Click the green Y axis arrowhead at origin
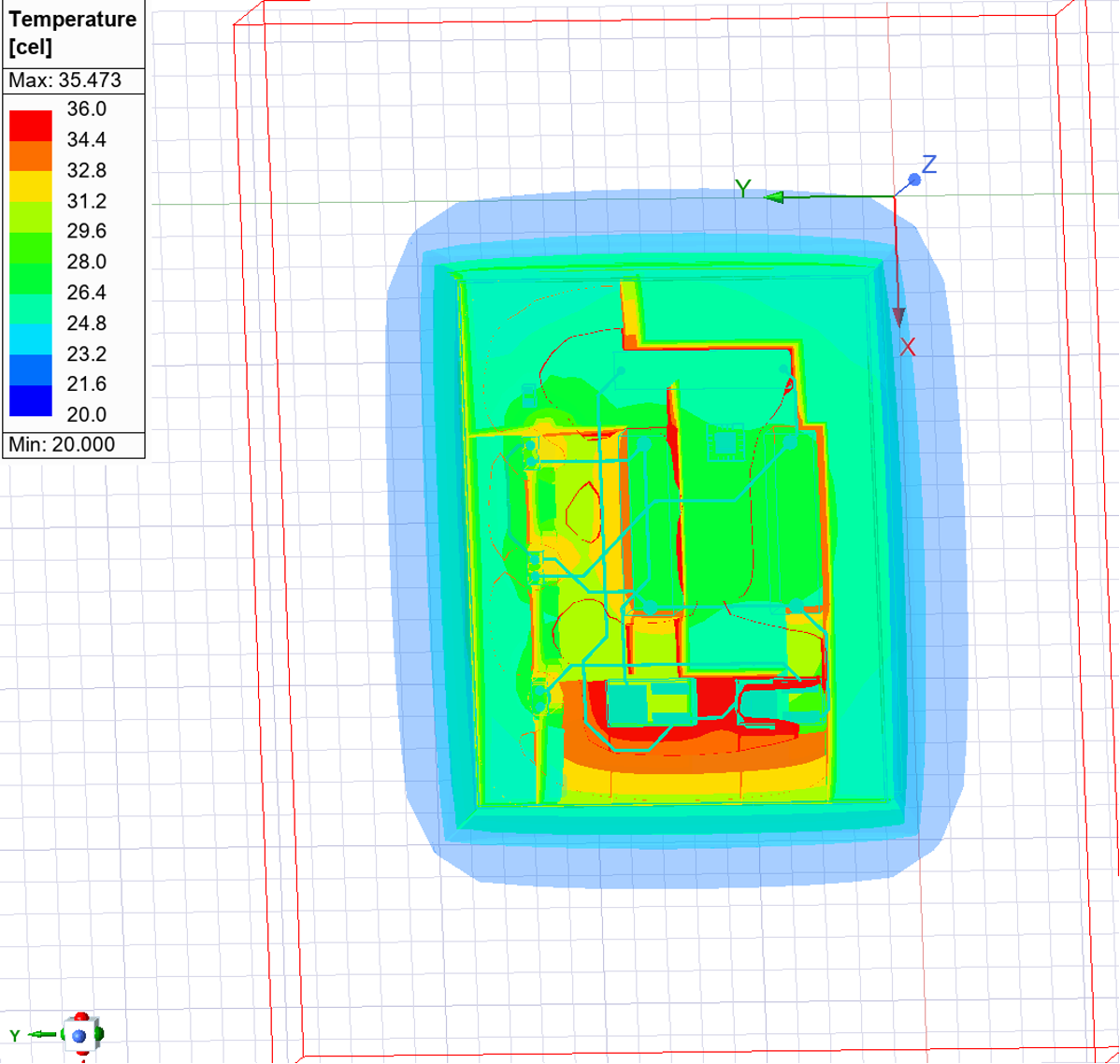Image resolution: width=1120 pixels, height=1064 pixels. pos(773,196)
